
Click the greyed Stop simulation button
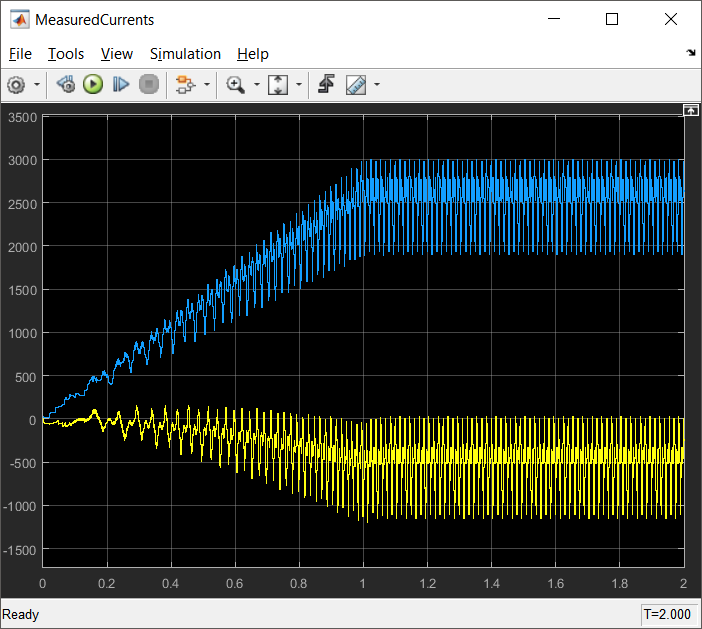click(149, 84)
